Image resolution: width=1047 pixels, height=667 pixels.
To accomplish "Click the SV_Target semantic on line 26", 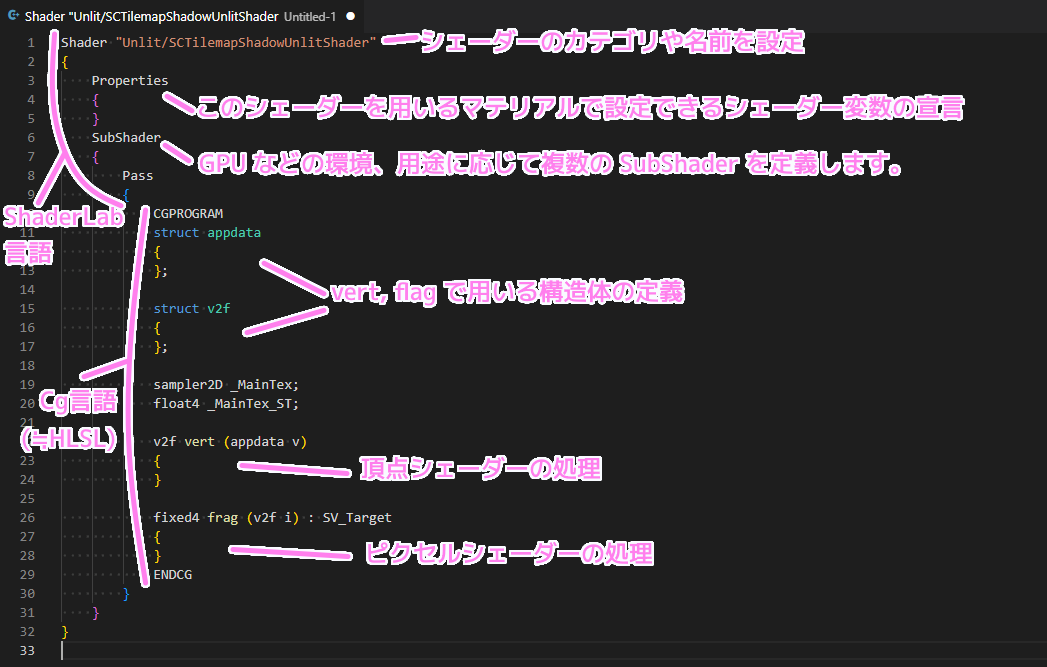I will [355, 517].
